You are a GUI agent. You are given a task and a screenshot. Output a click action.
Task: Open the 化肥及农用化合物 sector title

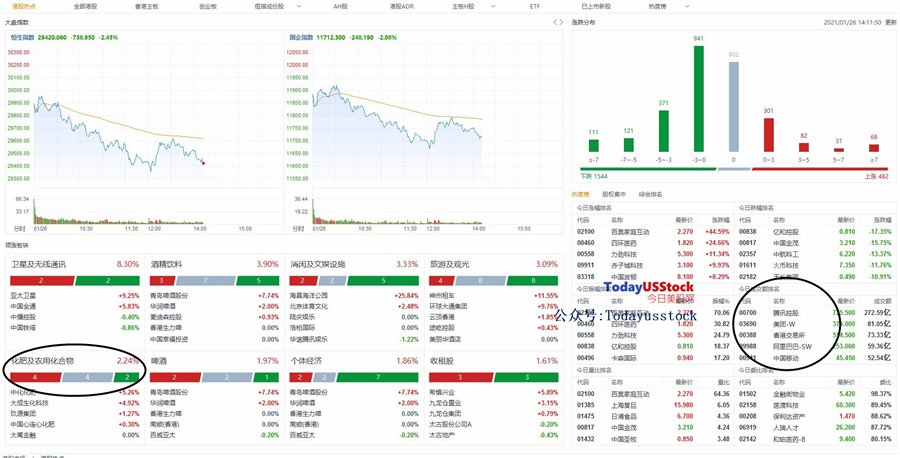click(42, 361)
